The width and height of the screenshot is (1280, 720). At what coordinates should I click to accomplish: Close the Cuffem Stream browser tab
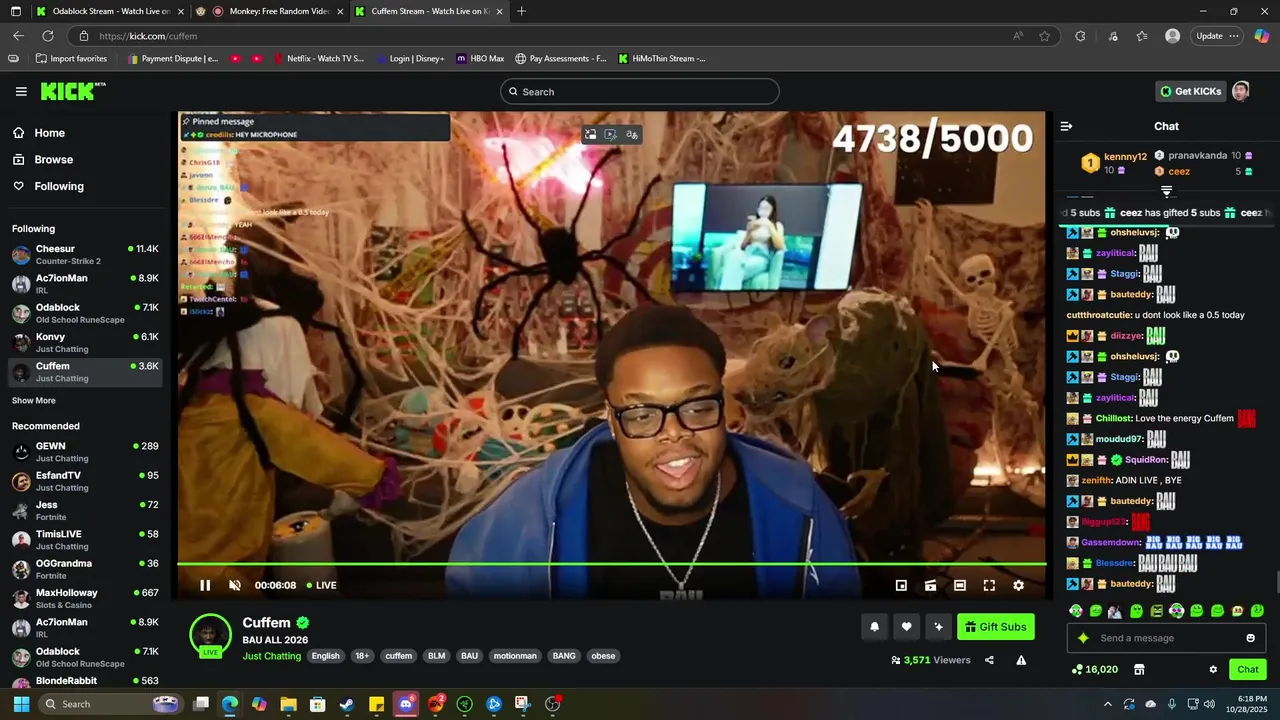click(499, 11)
